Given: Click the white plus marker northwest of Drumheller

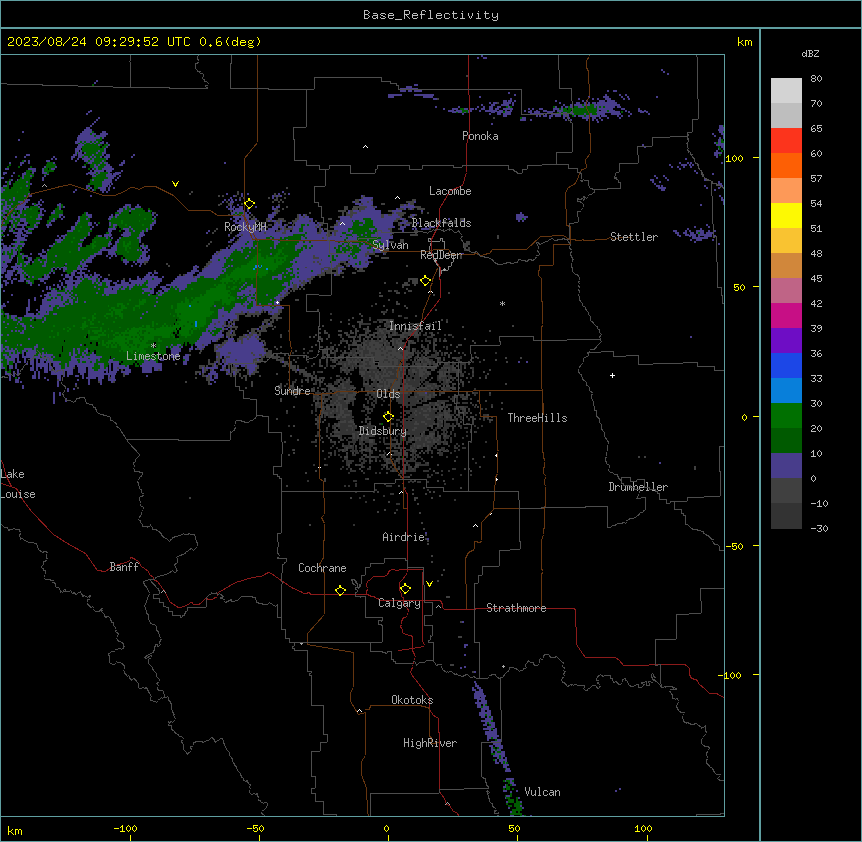Looking at the screenshot, I should point(612,375).
